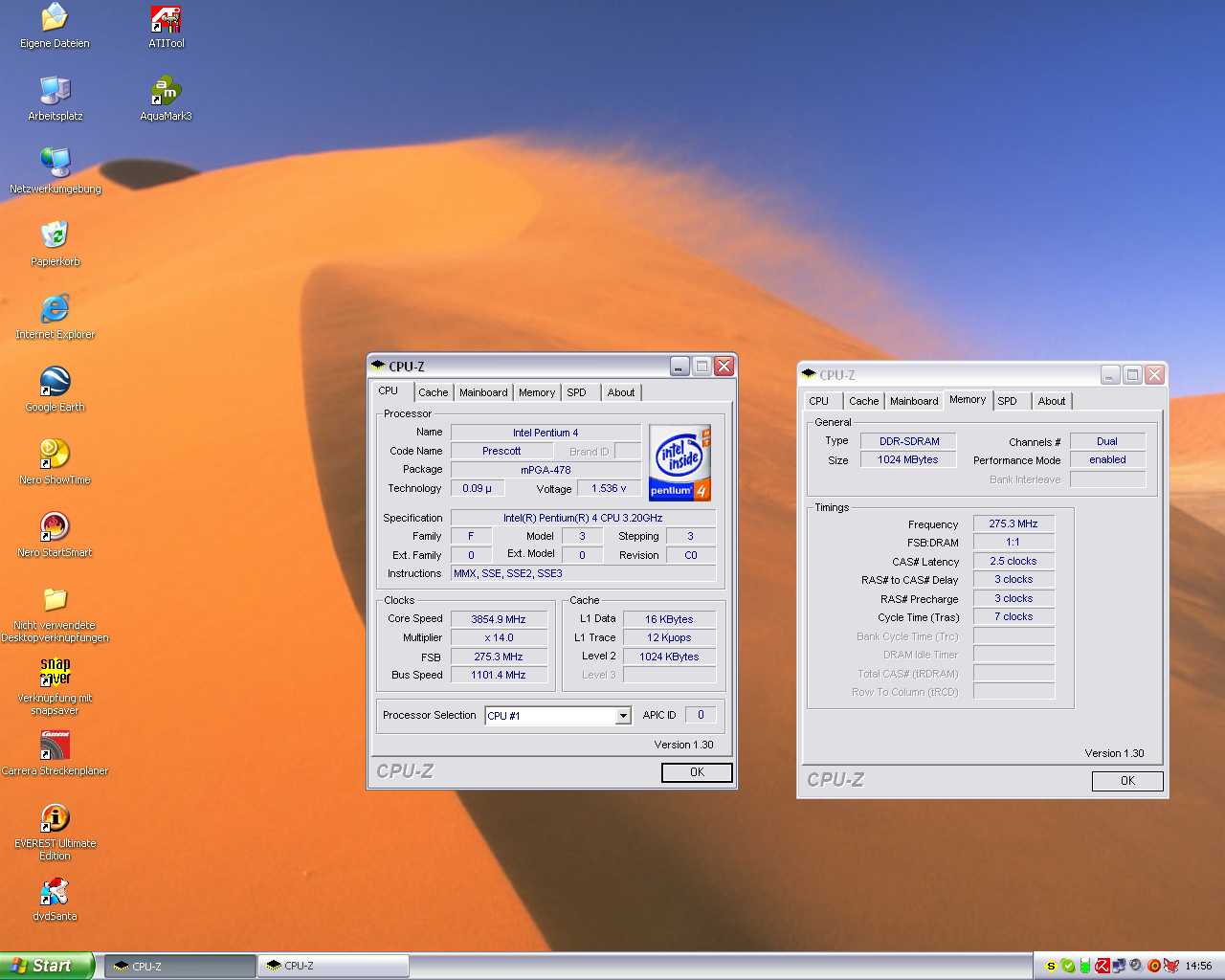Click the grey round tray icon
The width and height of the screenshot is (1225, 980).
pyautogui.click(x=1136, y=965)
